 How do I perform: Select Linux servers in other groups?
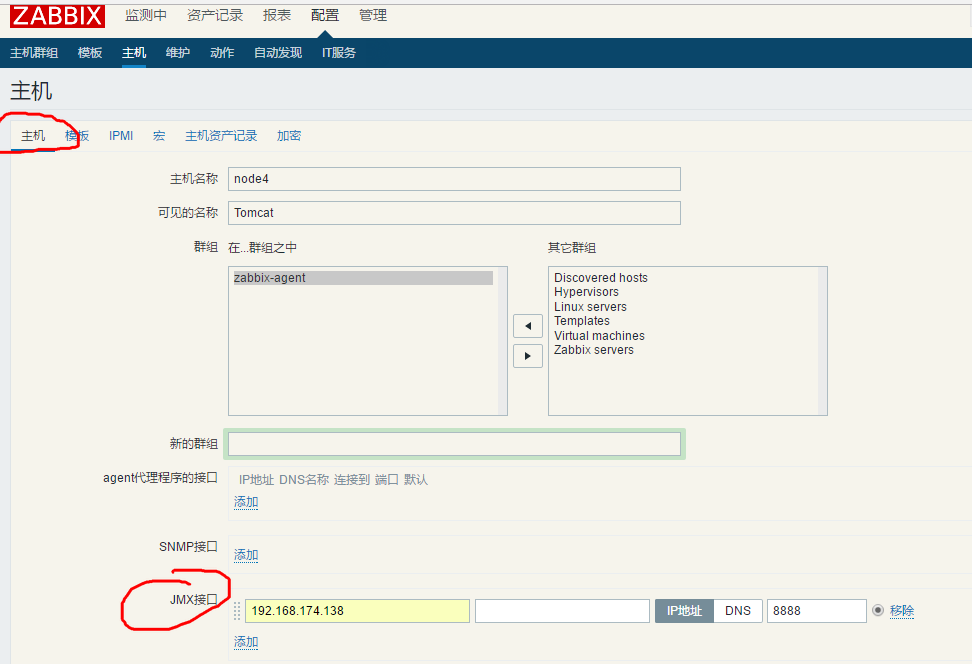click(590, 307)
